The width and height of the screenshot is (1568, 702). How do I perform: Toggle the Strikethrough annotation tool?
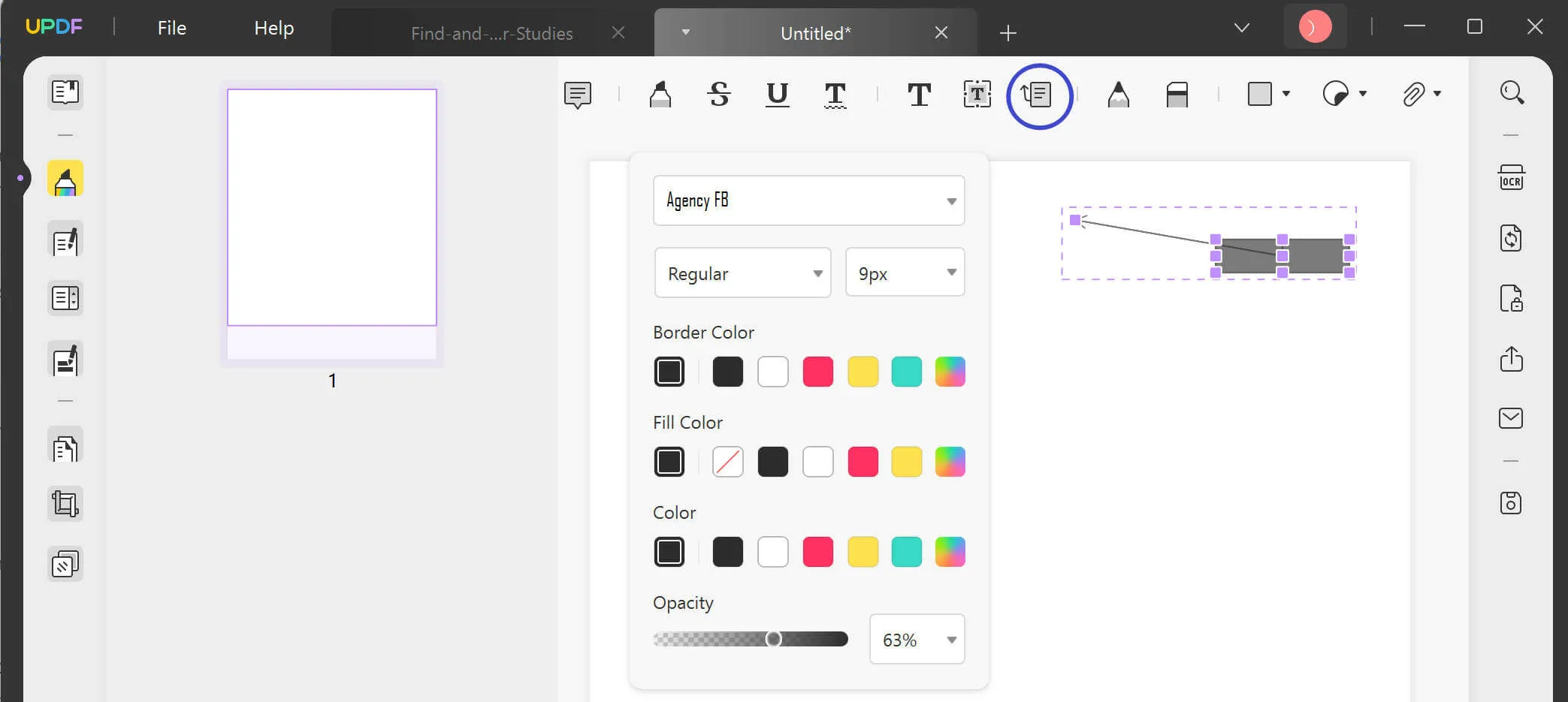[718, 94]
